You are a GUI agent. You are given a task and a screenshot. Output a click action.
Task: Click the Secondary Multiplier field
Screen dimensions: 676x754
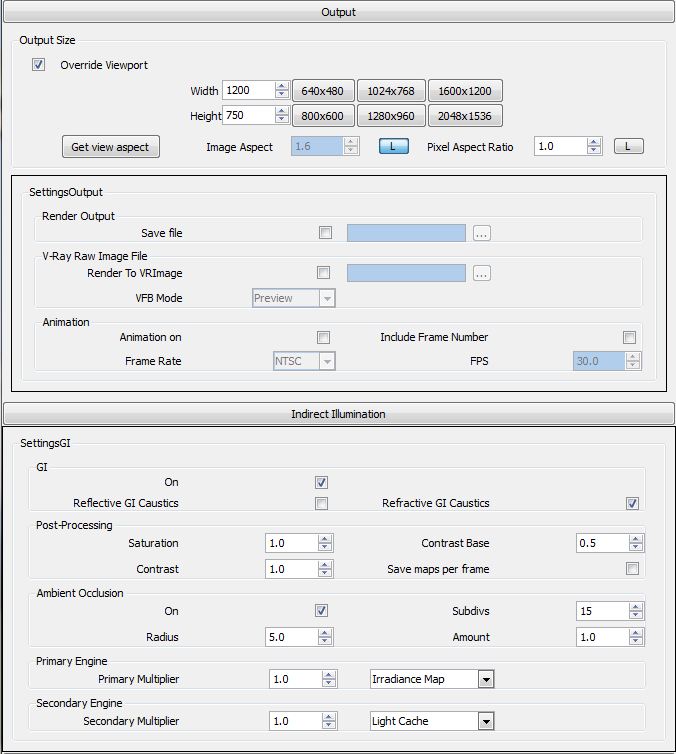click(295, 721)
